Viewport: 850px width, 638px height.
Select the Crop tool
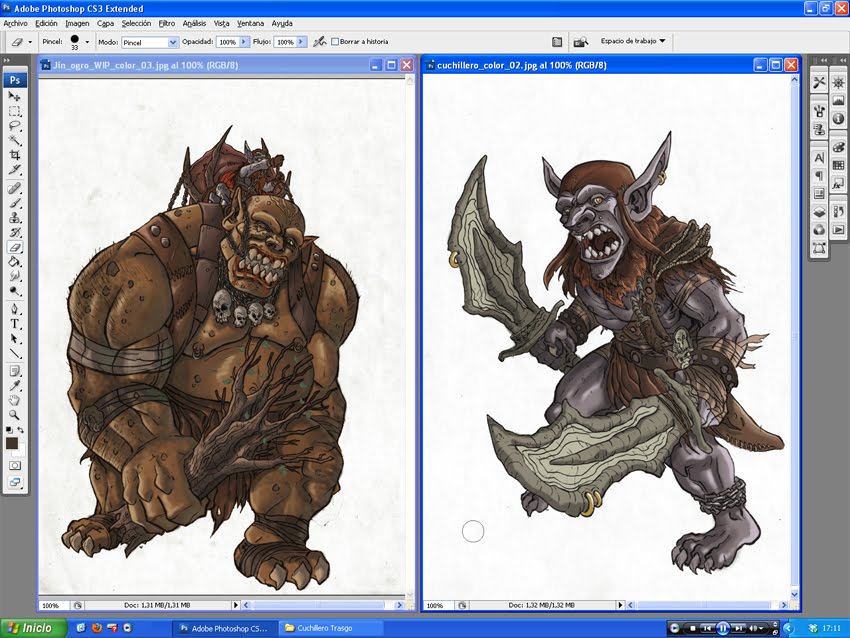pyautogui.click(x=15, y=155)
